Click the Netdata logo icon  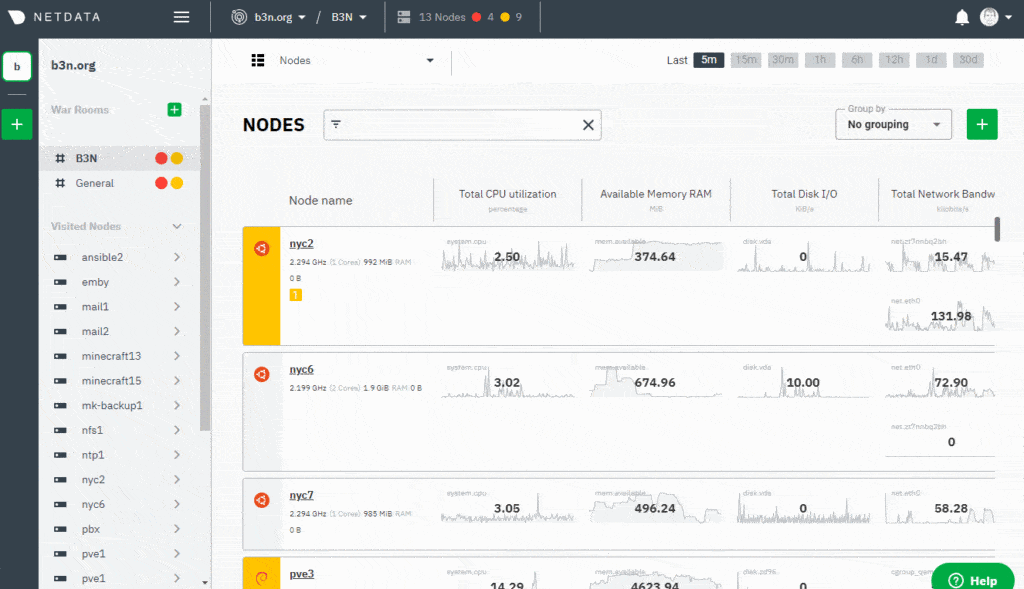tap(16, 17)
